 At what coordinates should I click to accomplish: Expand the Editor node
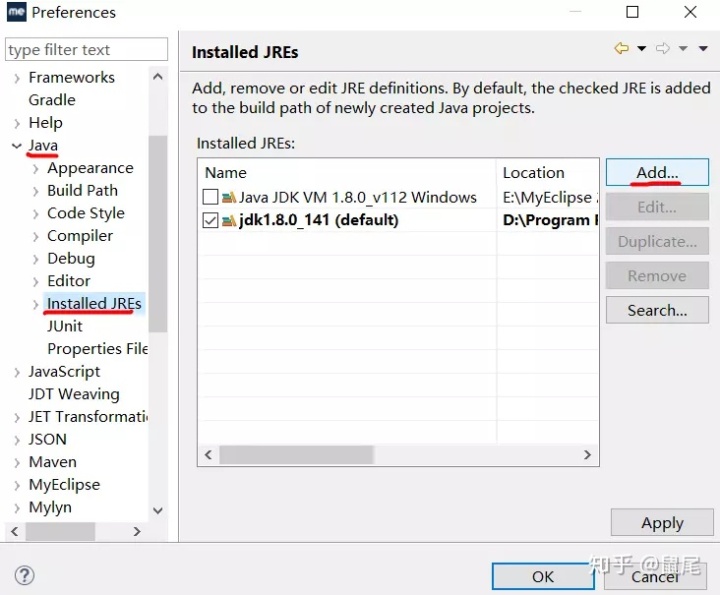pyautogui.click(x=35, y=281)
